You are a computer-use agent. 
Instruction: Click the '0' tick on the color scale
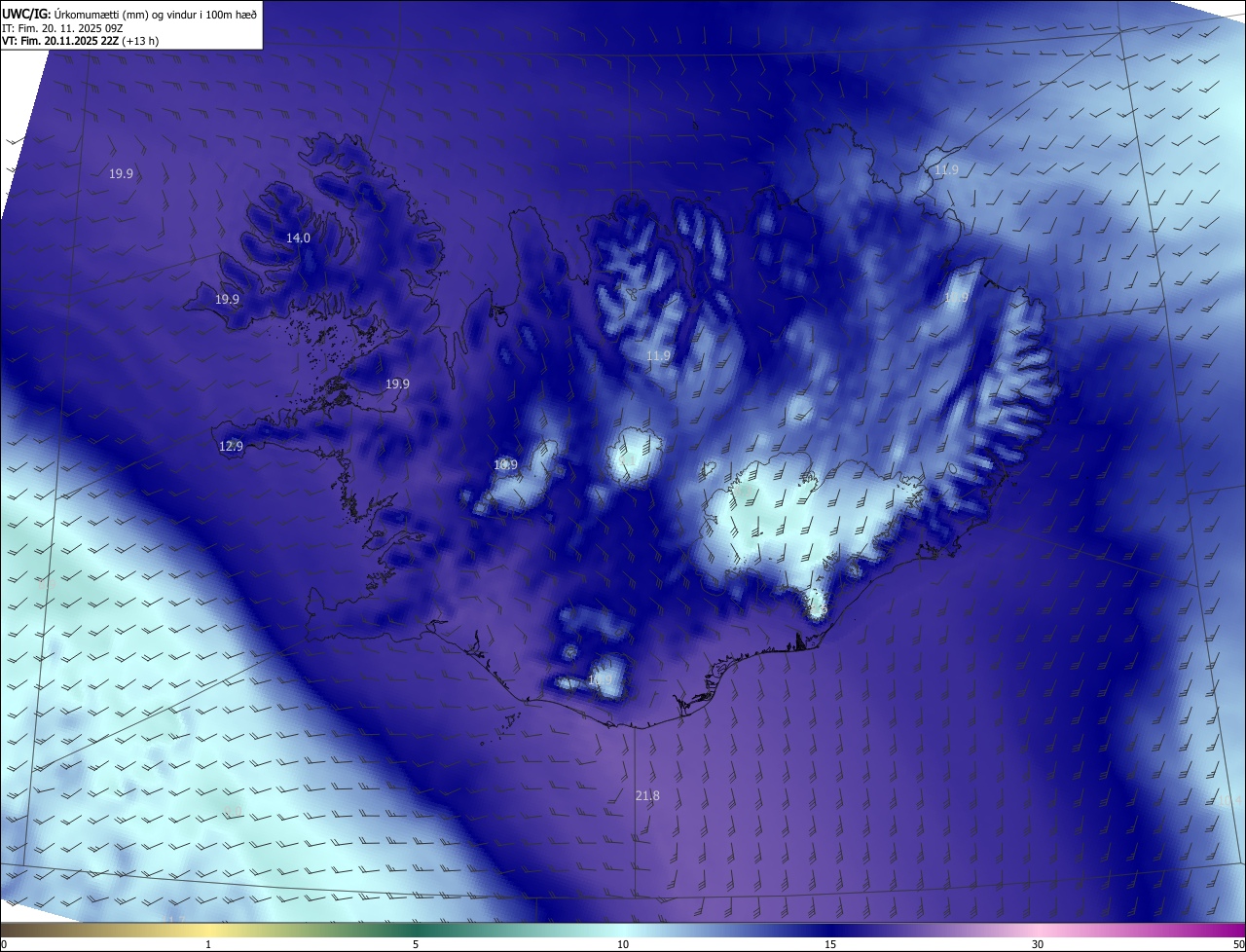tap(4, 945)
